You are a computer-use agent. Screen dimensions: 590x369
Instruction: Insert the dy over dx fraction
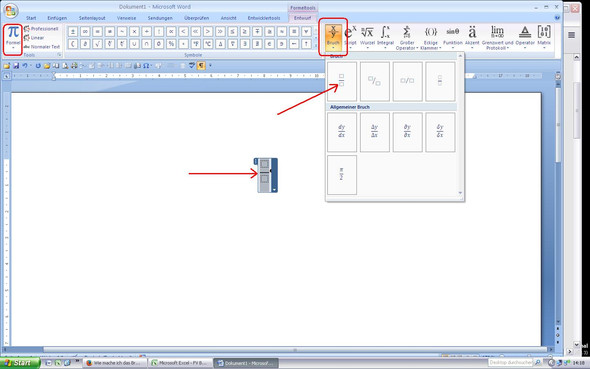tap(342, 132)
